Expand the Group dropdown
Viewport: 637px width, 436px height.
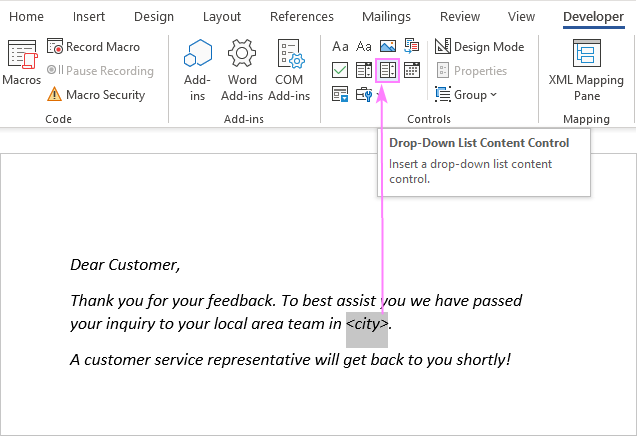click(466, 95)
